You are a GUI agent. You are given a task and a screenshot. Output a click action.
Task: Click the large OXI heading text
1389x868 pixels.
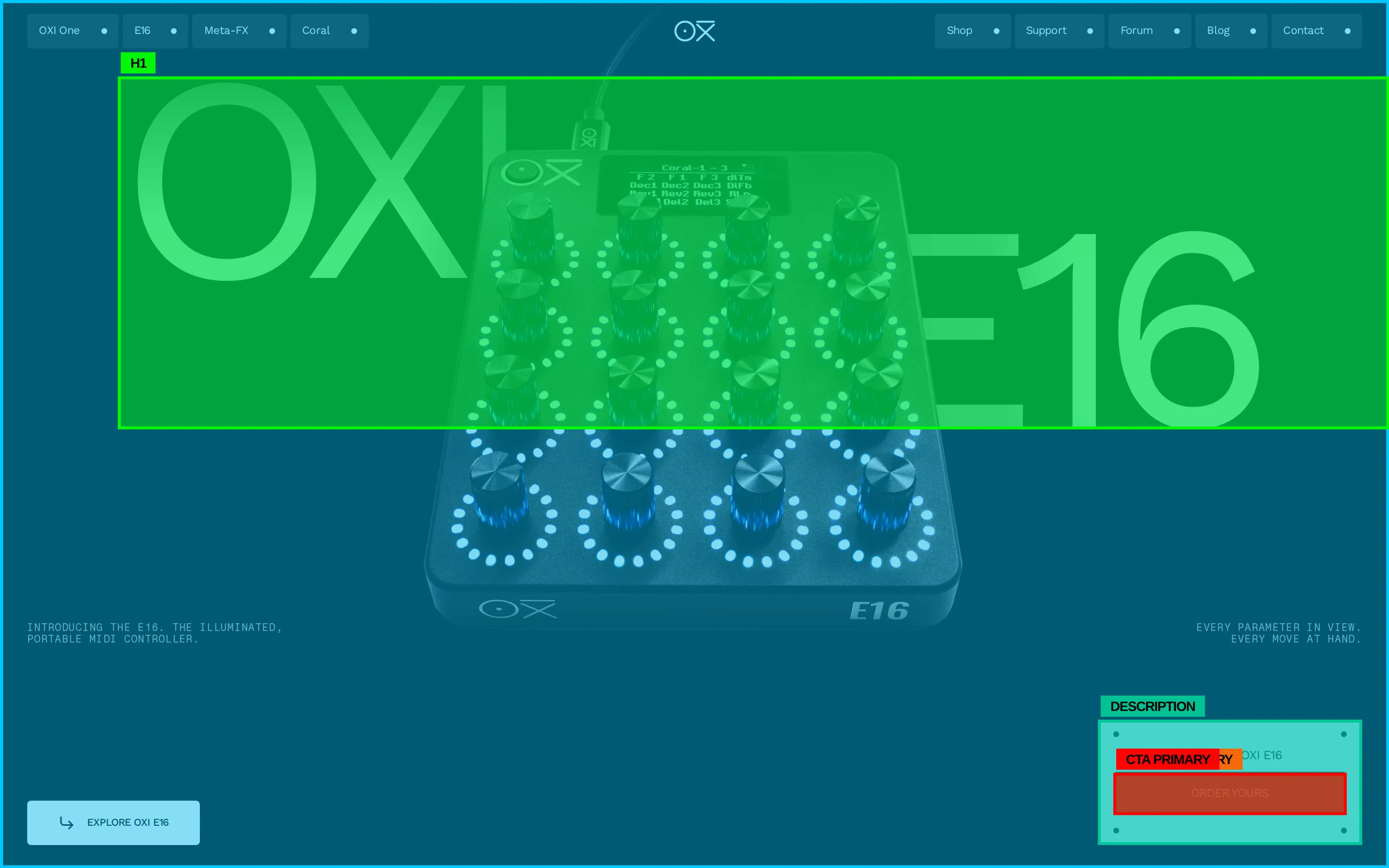[x=322, y=181]
